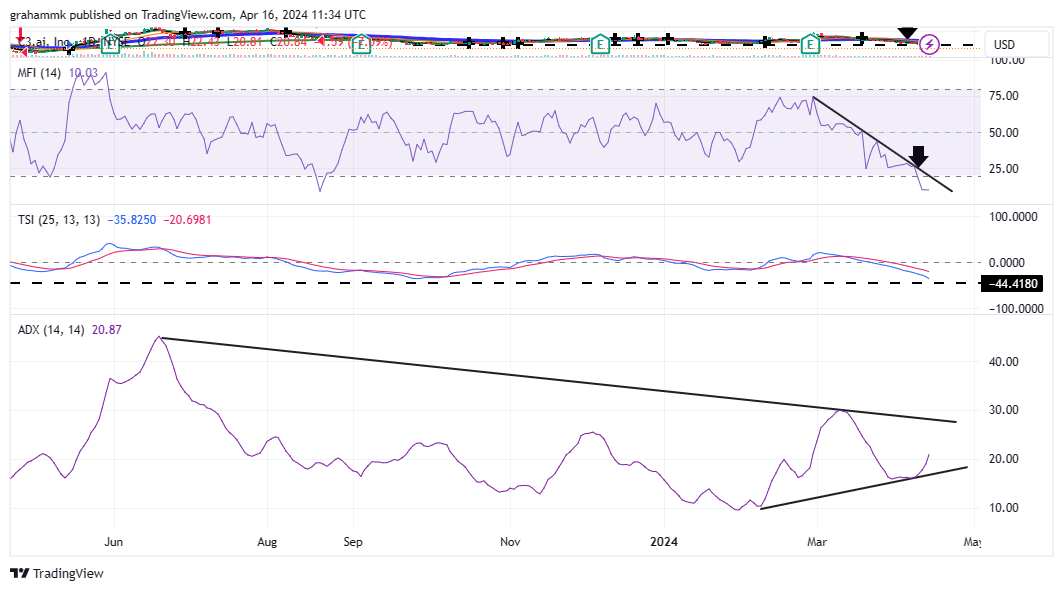Click the Aug label on time axis
The width and height of the screenshot is (1063, 591).
point(267,542)
